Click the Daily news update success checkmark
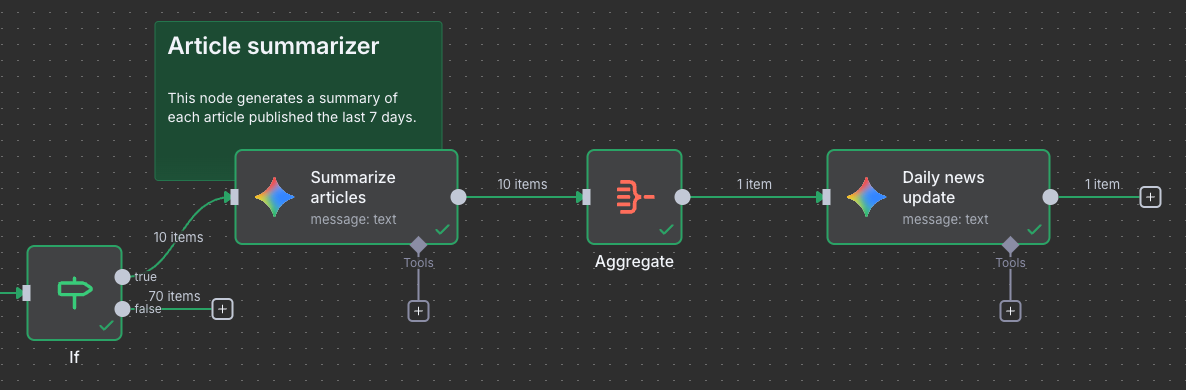The image size is (1186, 390). [x=1035, y=229]
